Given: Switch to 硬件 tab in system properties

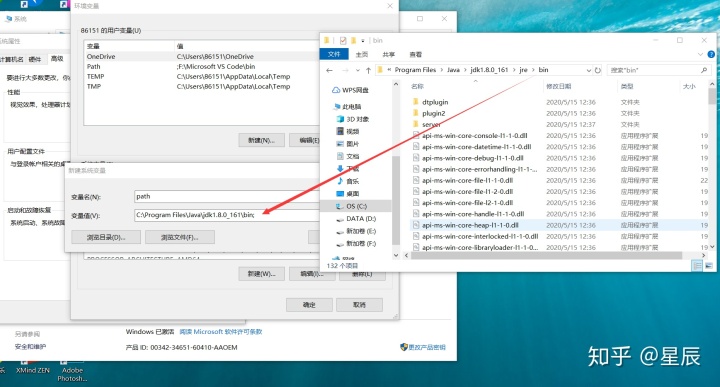Looking at the screenshot, I should coord(34,59).
